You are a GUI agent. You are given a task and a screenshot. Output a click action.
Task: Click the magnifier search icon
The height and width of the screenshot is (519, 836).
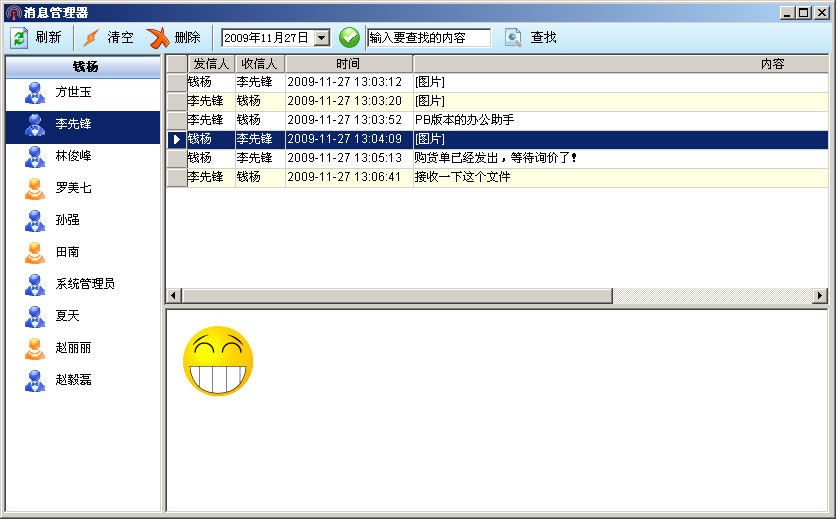coord(513,37)
